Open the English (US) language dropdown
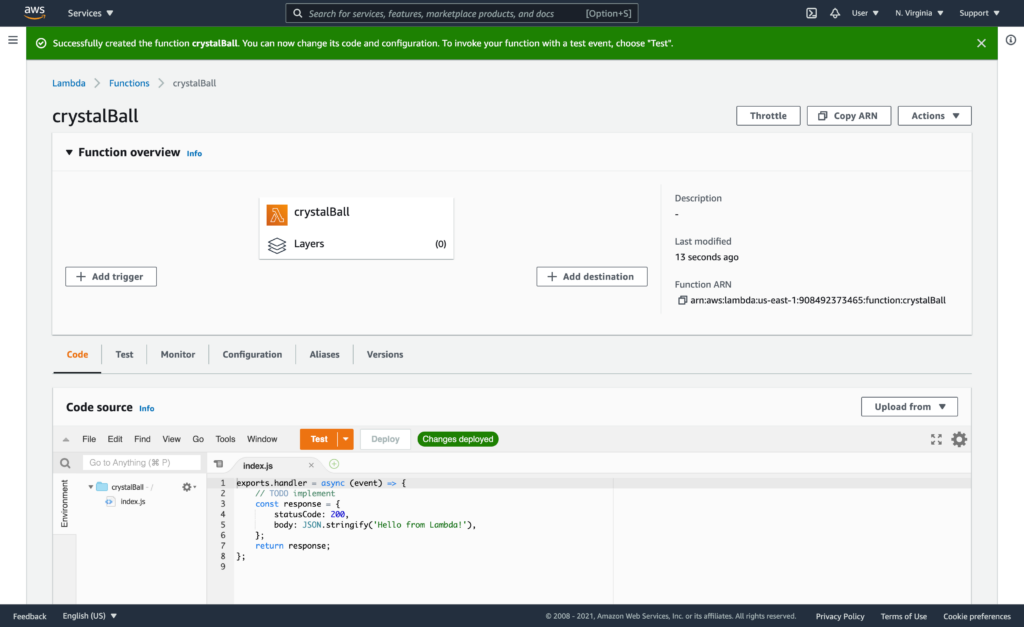 [x=89, y=616]
